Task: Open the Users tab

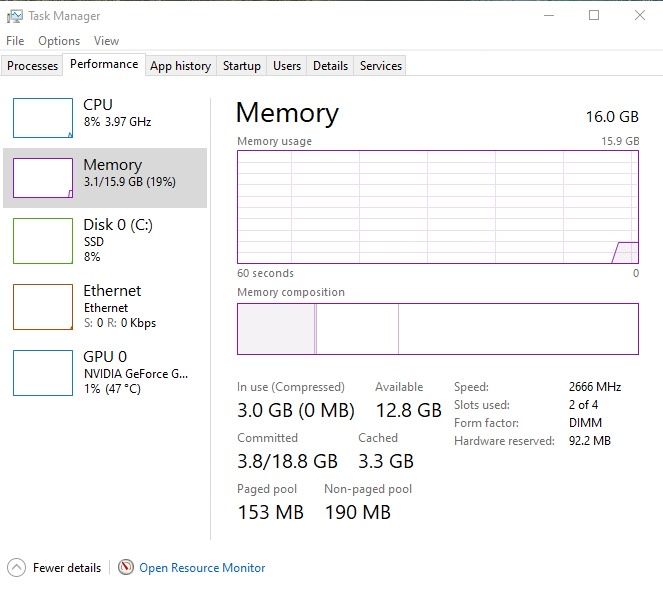Action: pos(287,66)
